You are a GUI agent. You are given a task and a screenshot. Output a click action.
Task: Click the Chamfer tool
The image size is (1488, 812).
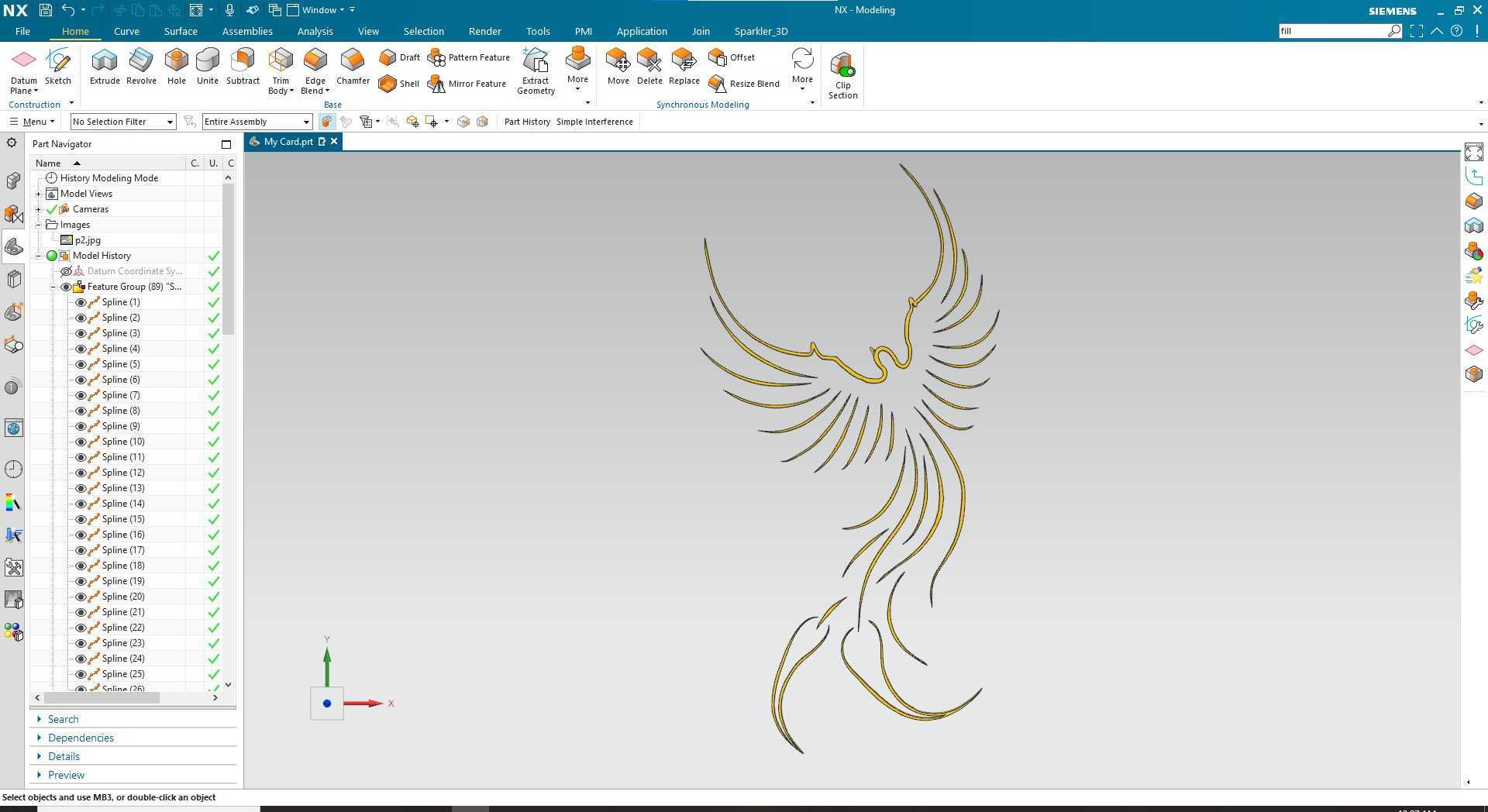(x=353, y=66)
